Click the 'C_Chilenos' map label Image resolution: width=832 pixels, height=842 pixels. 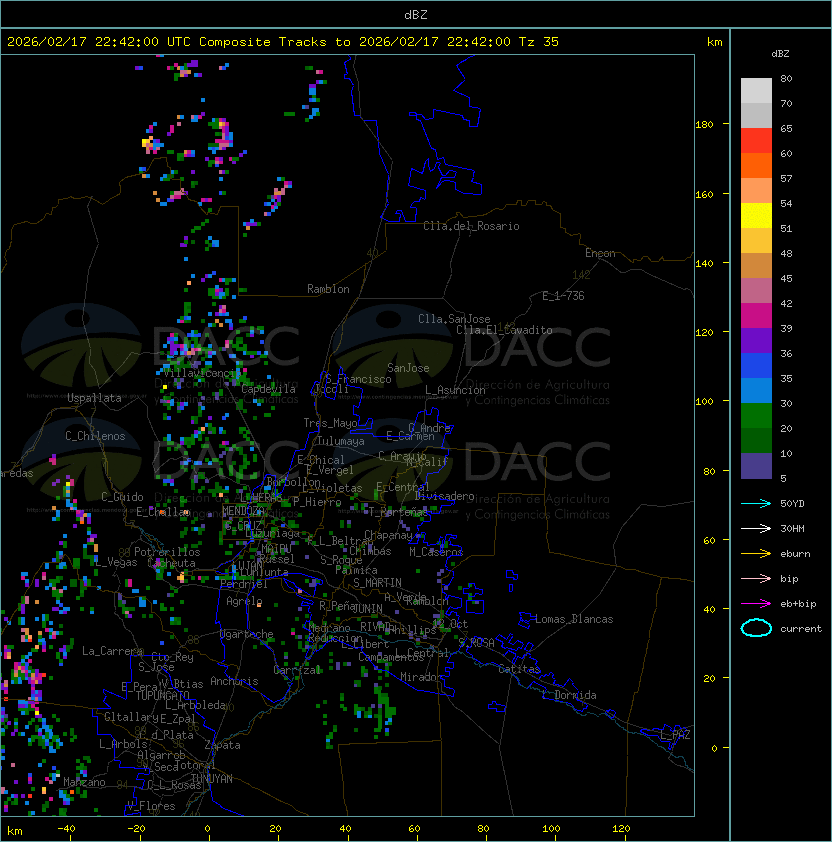point(95,436)
